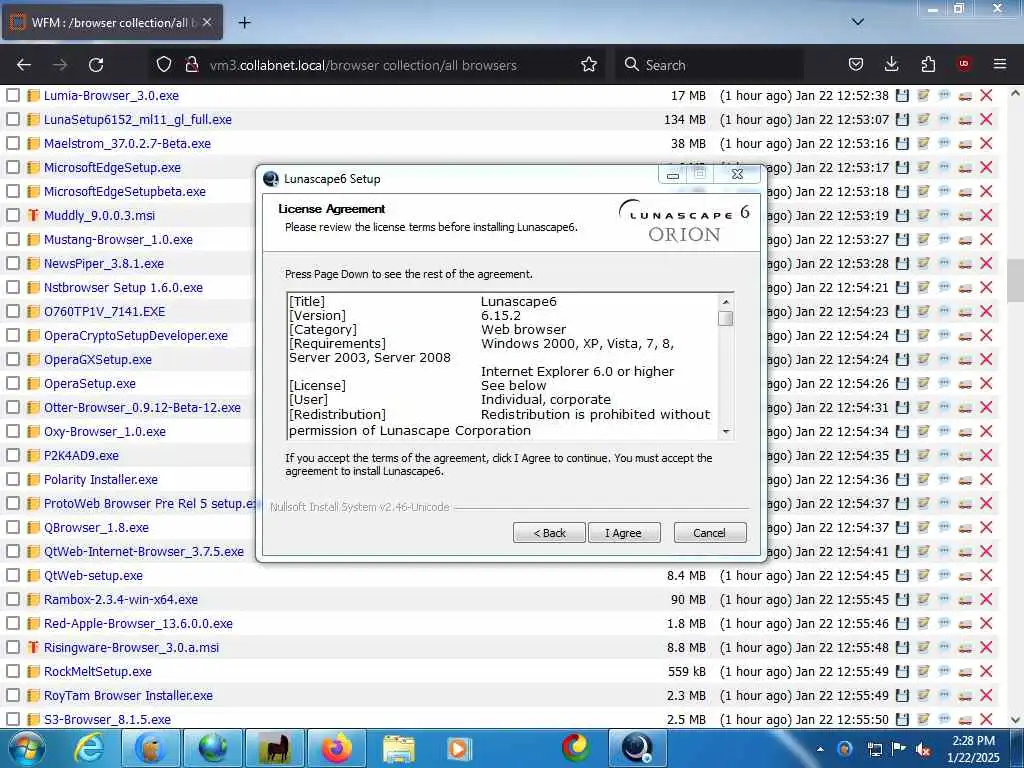The image size is (1024, 768).
Task: Check the box for Muddly_9.0.0.3.msi
Action: point(13,215)
